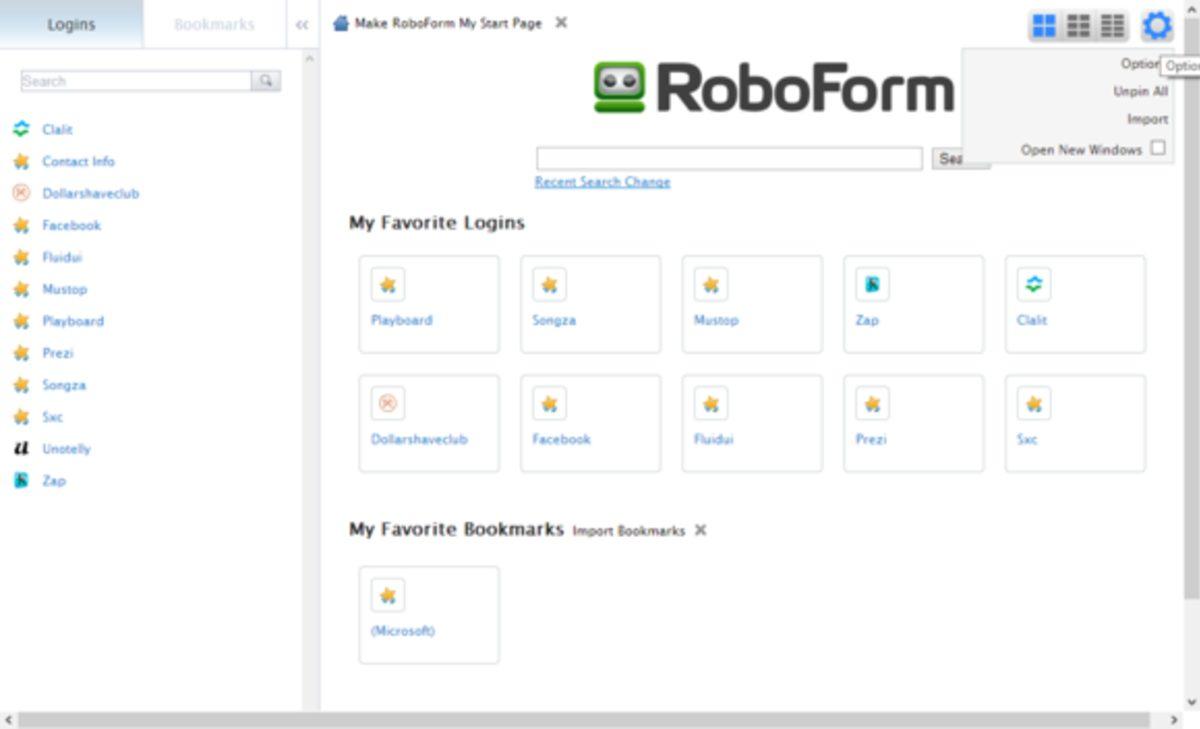Switch to medium tile grid view

[1078, 26]
